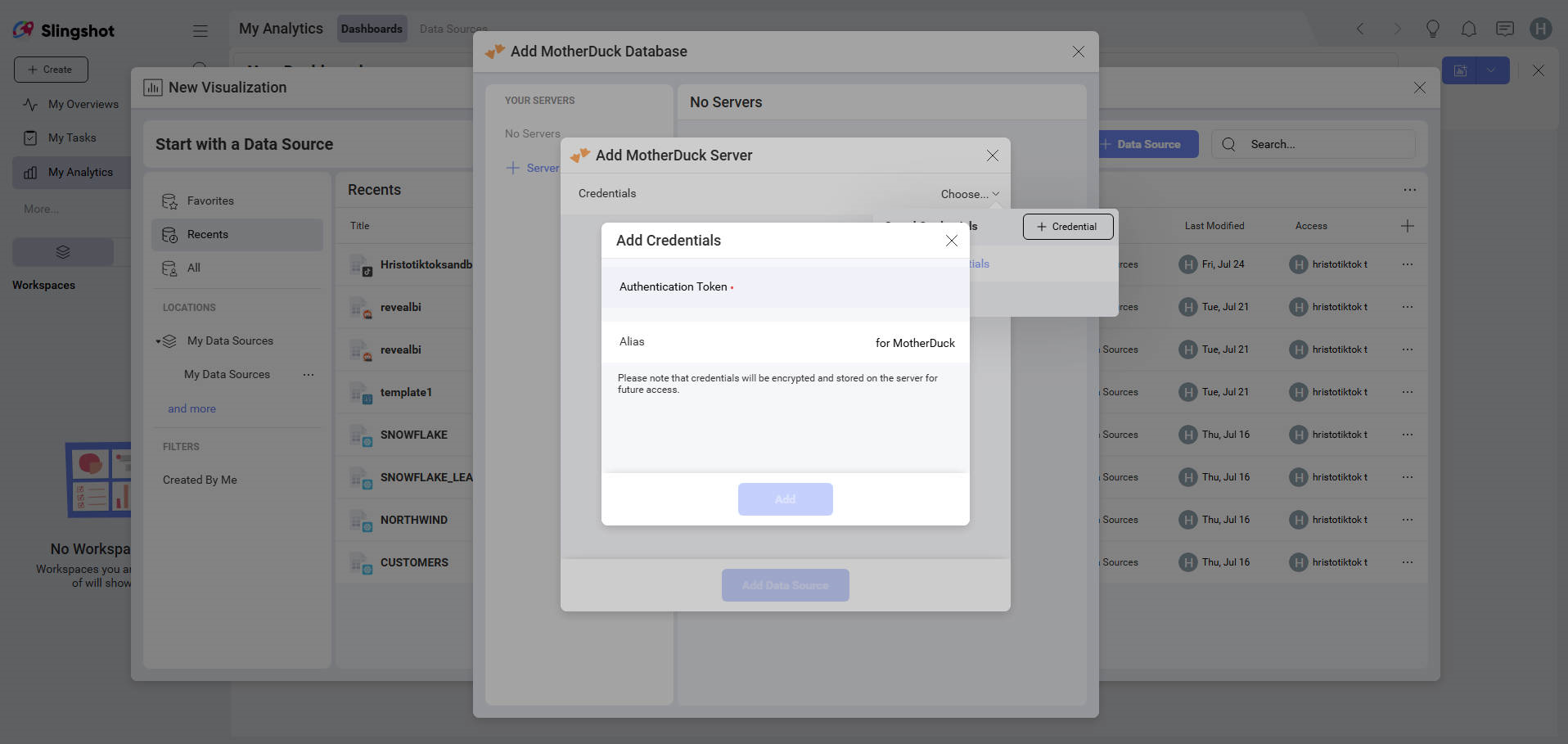1568x744 pixels.
Task: Open the CUSTOMERS data source
Action: pos(414,562)
